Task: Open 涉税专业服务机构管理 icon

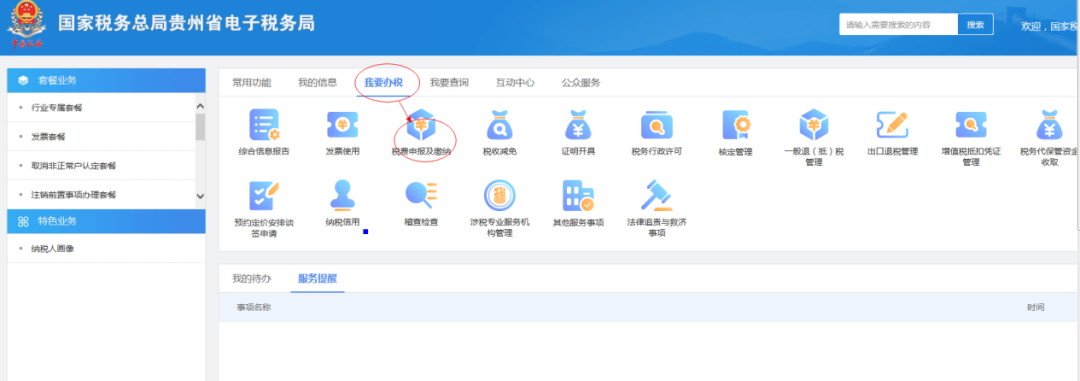Action: pos(499,196)
